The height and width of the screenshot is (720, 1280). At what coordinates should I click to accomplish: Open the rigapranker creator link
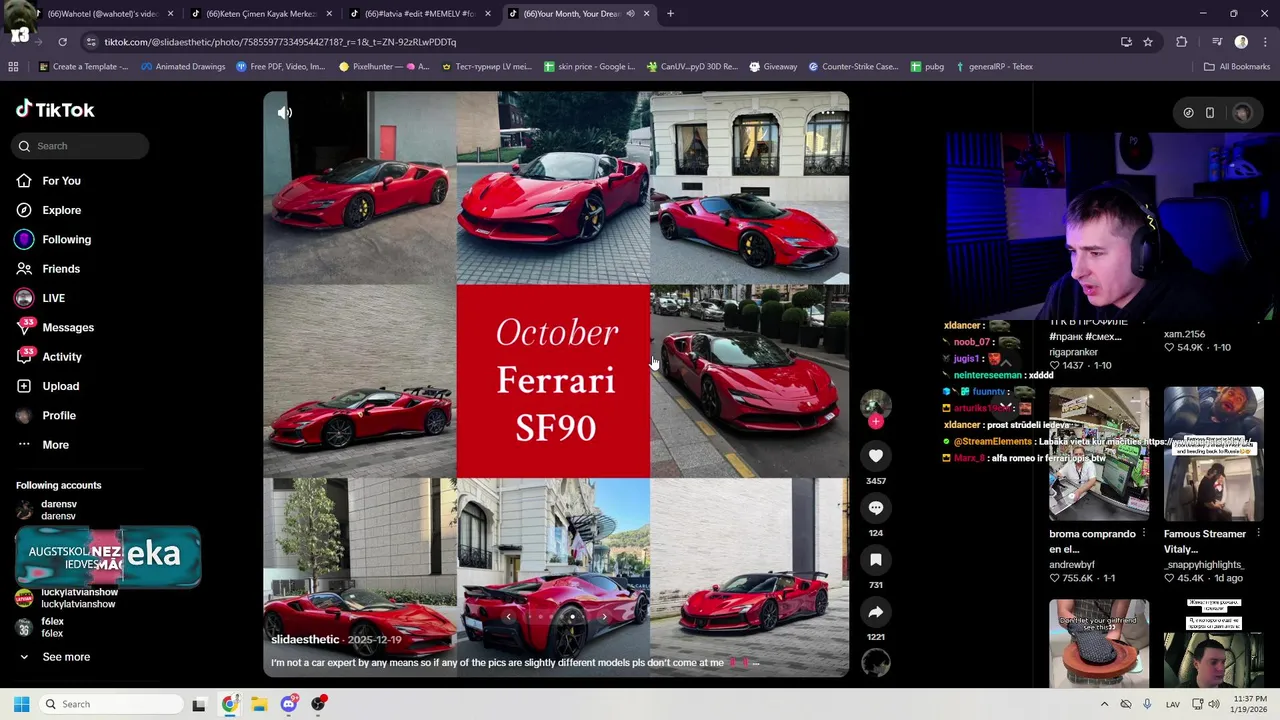(x=1073, y=352)
